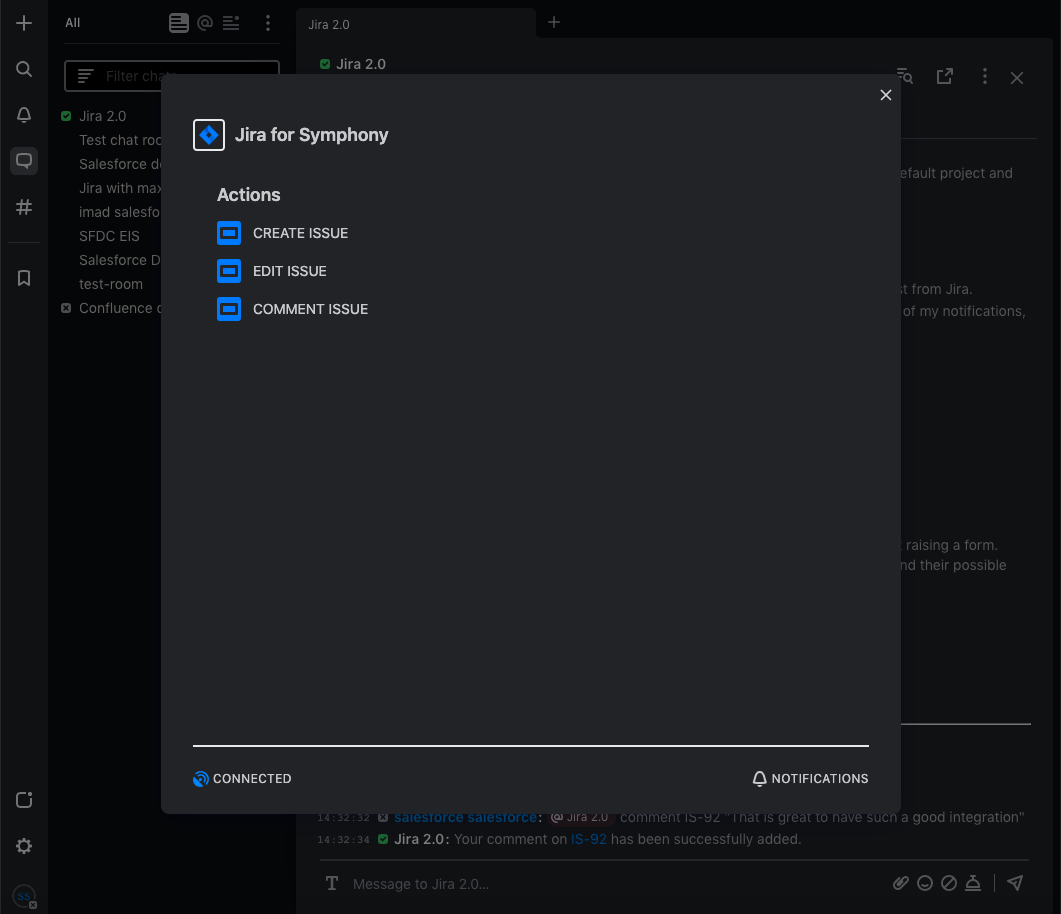
Task: Toggle text formatting with the T icon
Action: 332,883
